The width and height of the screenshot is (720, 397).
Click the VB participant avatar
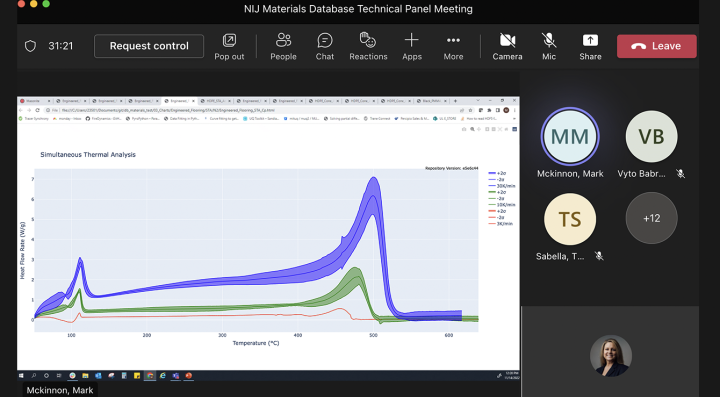(651, 136)
